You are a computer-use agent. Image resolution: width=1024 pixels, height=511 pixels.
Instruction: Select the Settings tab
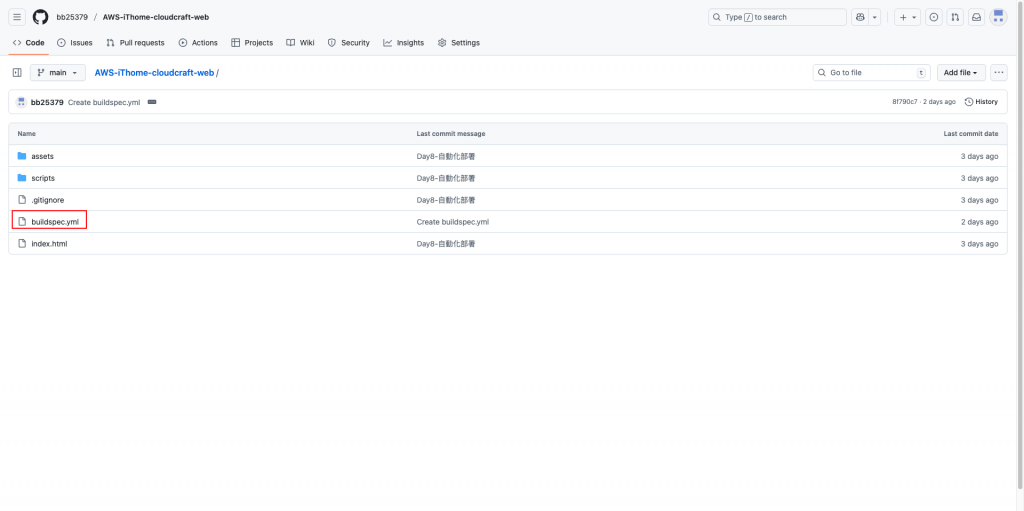coord(458,42)
